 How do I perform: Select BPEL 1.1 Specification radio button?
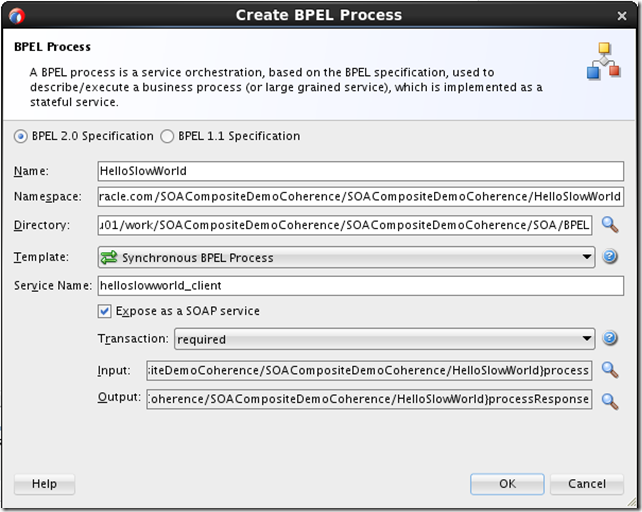tap(168, 136)
